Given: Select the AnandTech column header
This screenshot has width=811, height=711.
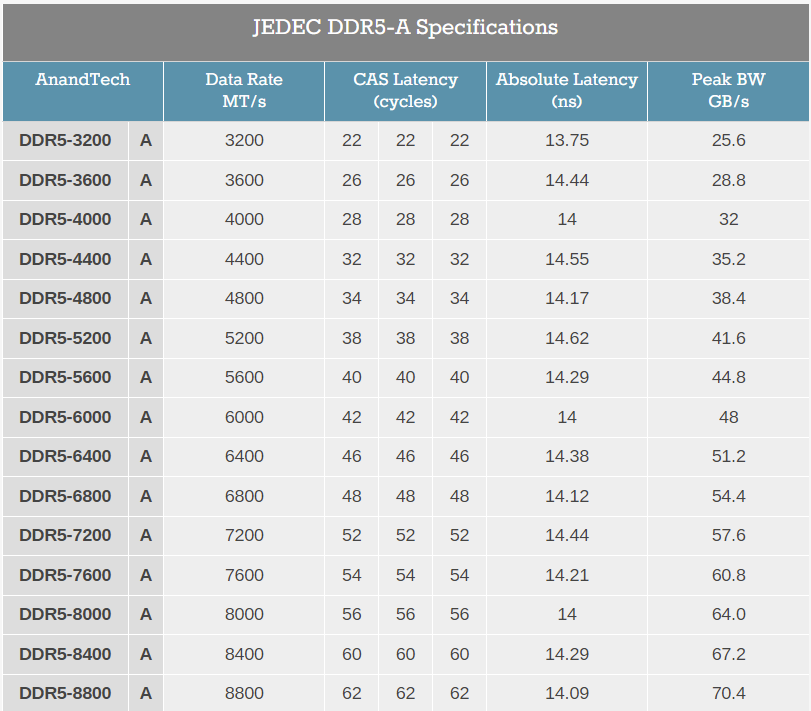Looking at the screenshot, I should tap(83, 91).
